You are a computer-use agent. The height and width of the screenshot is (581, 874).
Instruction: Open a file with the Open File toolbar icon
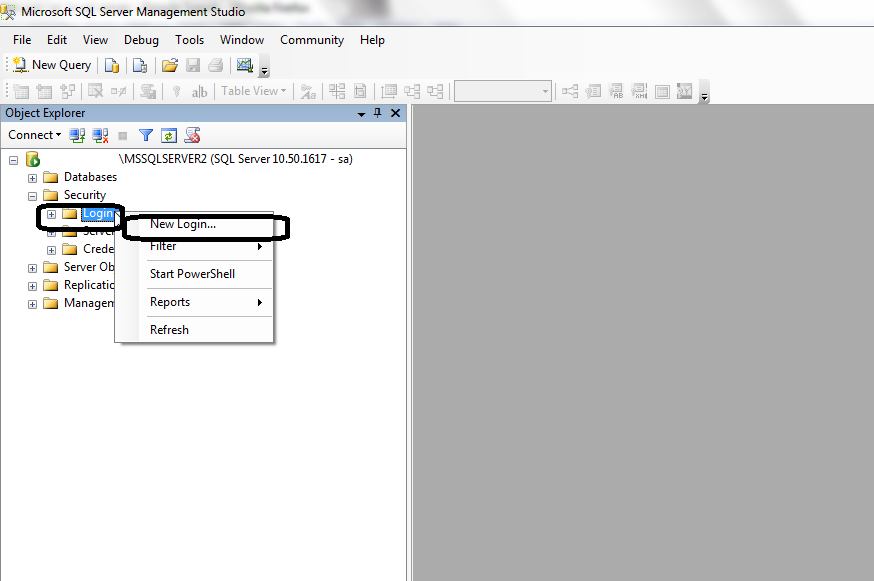click(168, 64)
